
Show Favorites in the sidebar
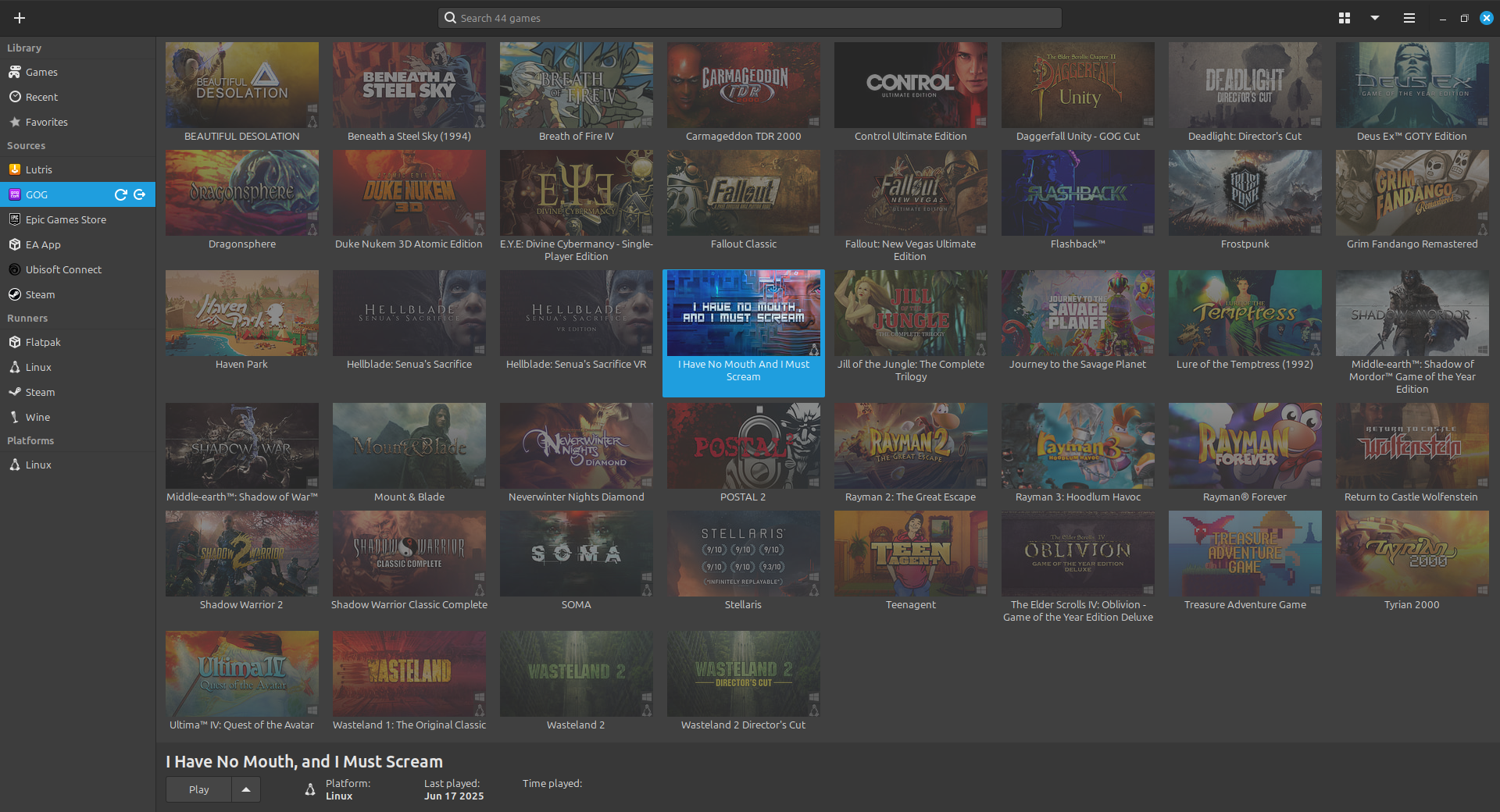pos(77,122)
